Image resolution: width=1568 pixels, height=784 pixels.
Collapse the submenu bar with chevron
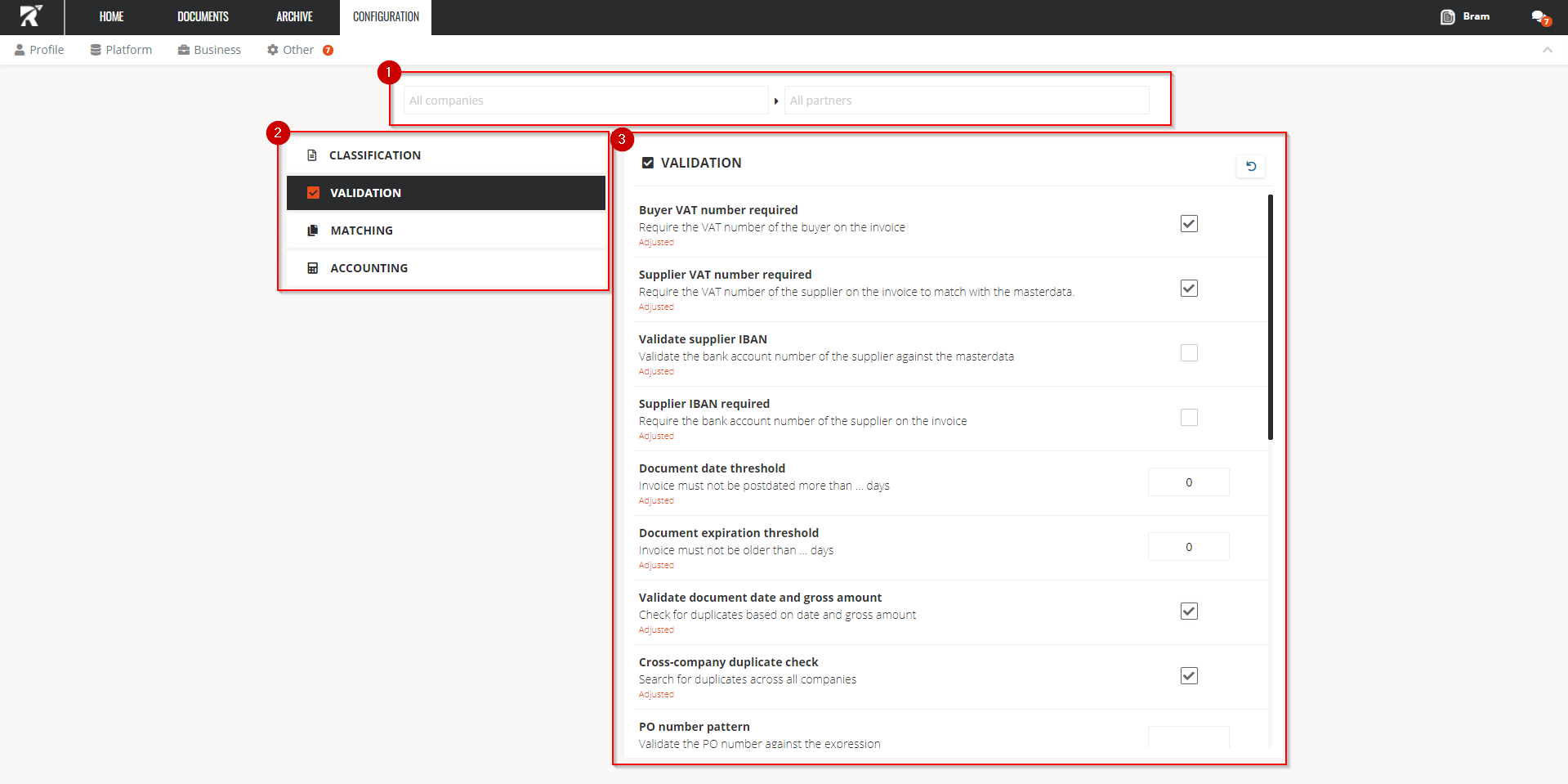pyautogui.click(x=1547, y=50)
